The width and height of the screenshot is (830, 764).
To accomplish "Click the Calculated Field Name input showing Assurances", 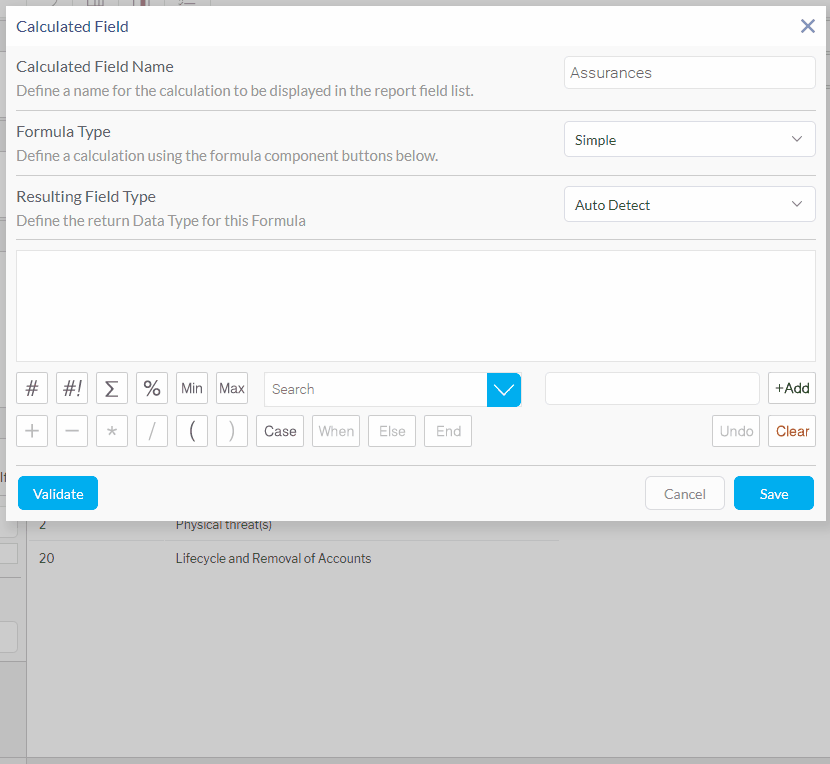I will (689, 72).
